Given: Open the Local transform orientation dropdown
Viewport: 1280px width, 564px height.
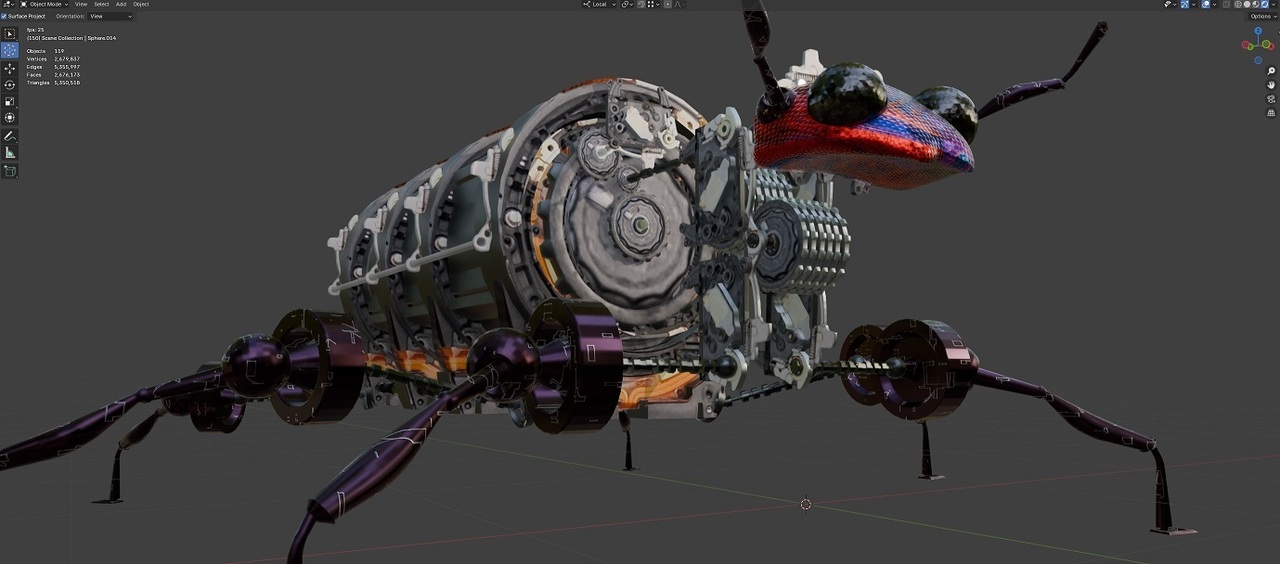Looking at the screenshot, I should tap(599, 4).
